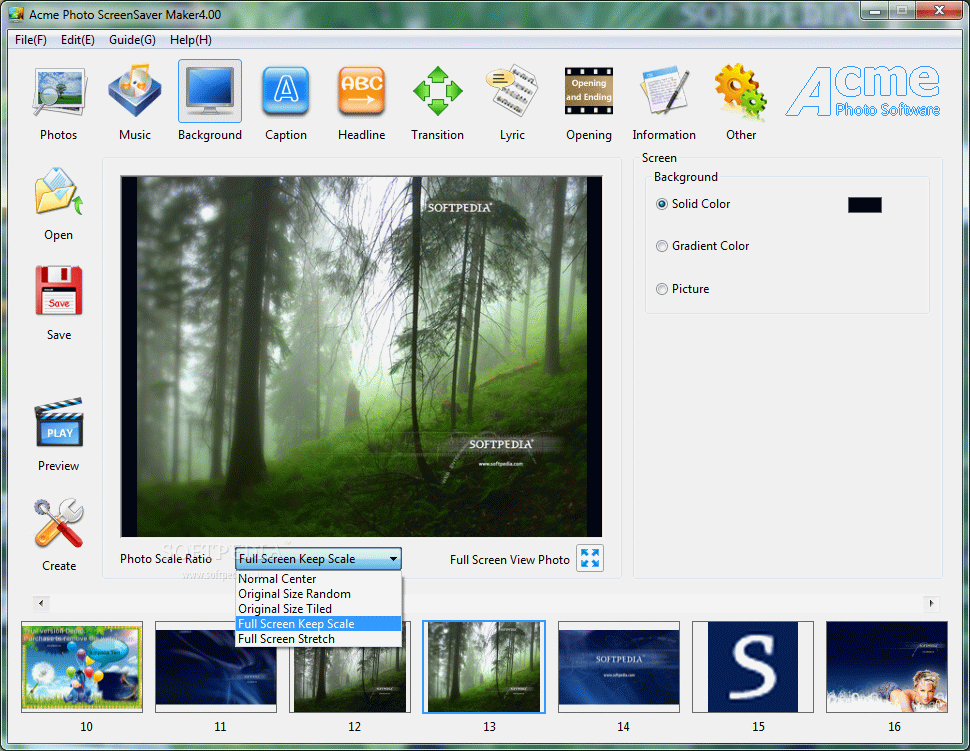Select photo thumbnail 13
This screenshot has width=970, height=751.
[484, 667]
